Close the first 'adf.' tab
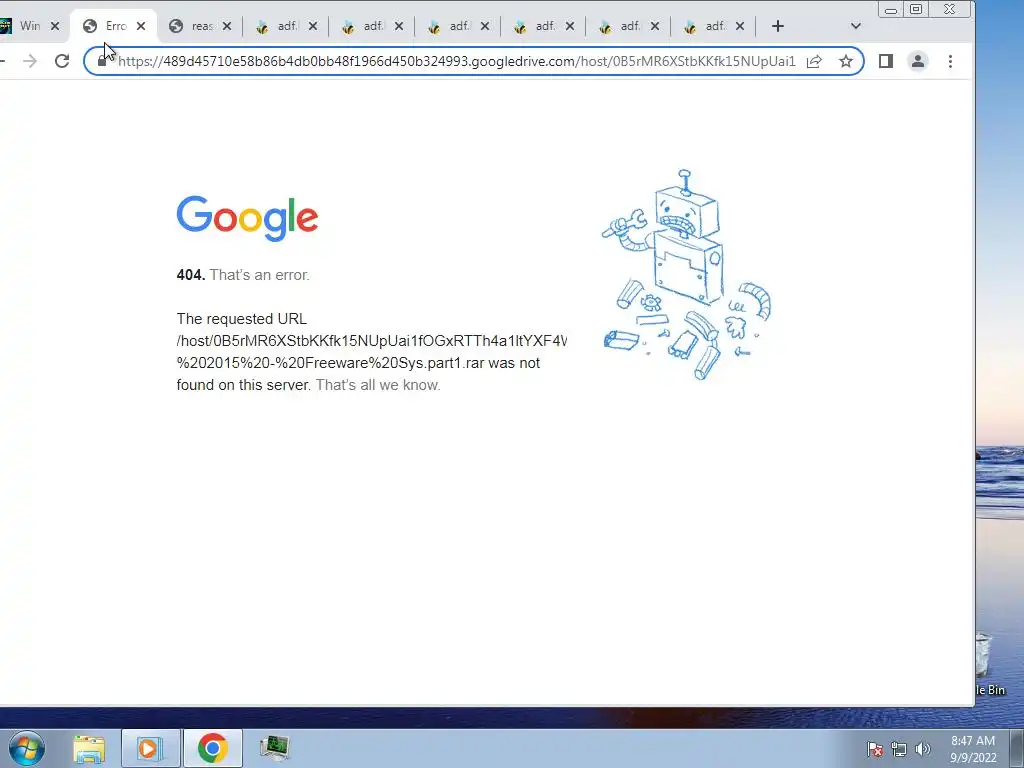This screenshot has width=1024, height=768. point(313,26)
